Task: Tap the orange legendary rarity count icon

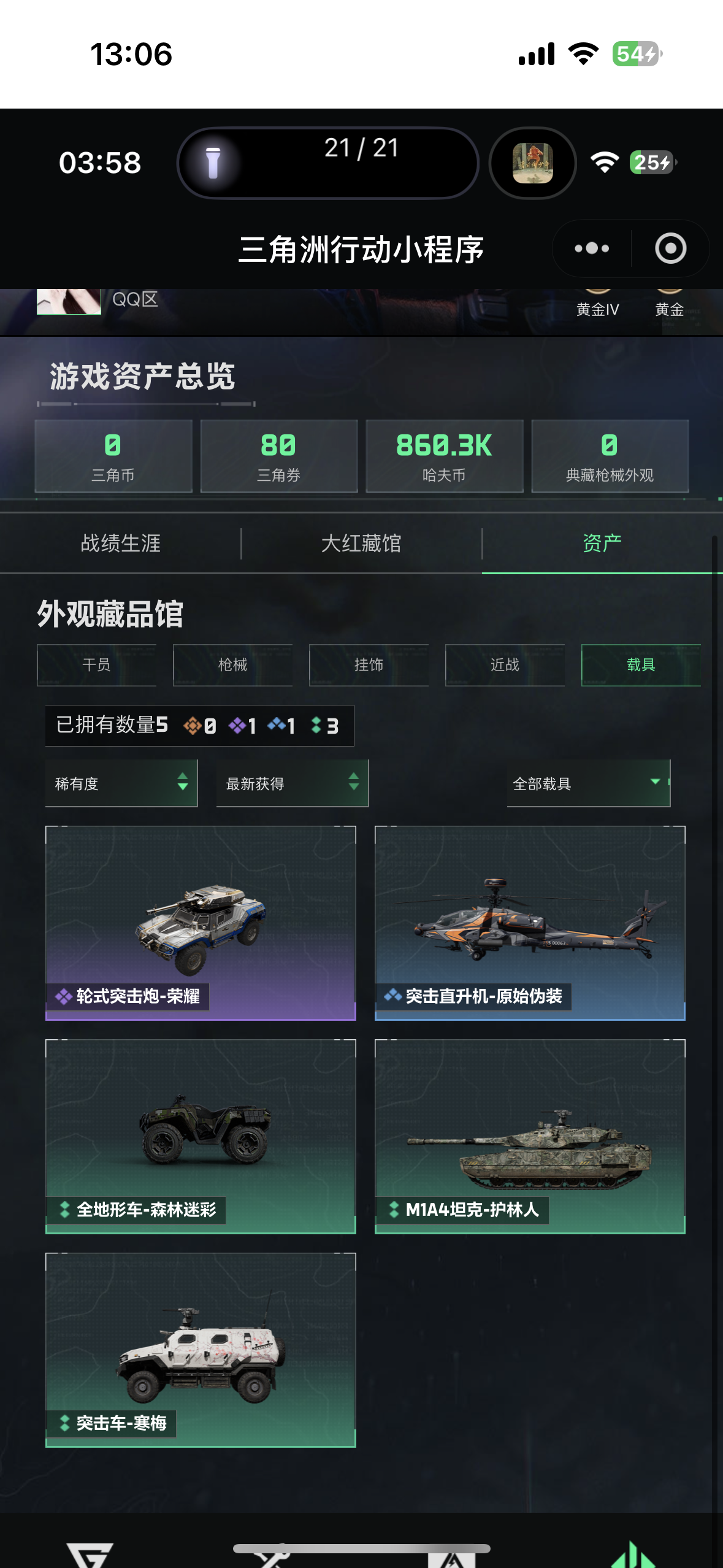Action: (192, 726)
